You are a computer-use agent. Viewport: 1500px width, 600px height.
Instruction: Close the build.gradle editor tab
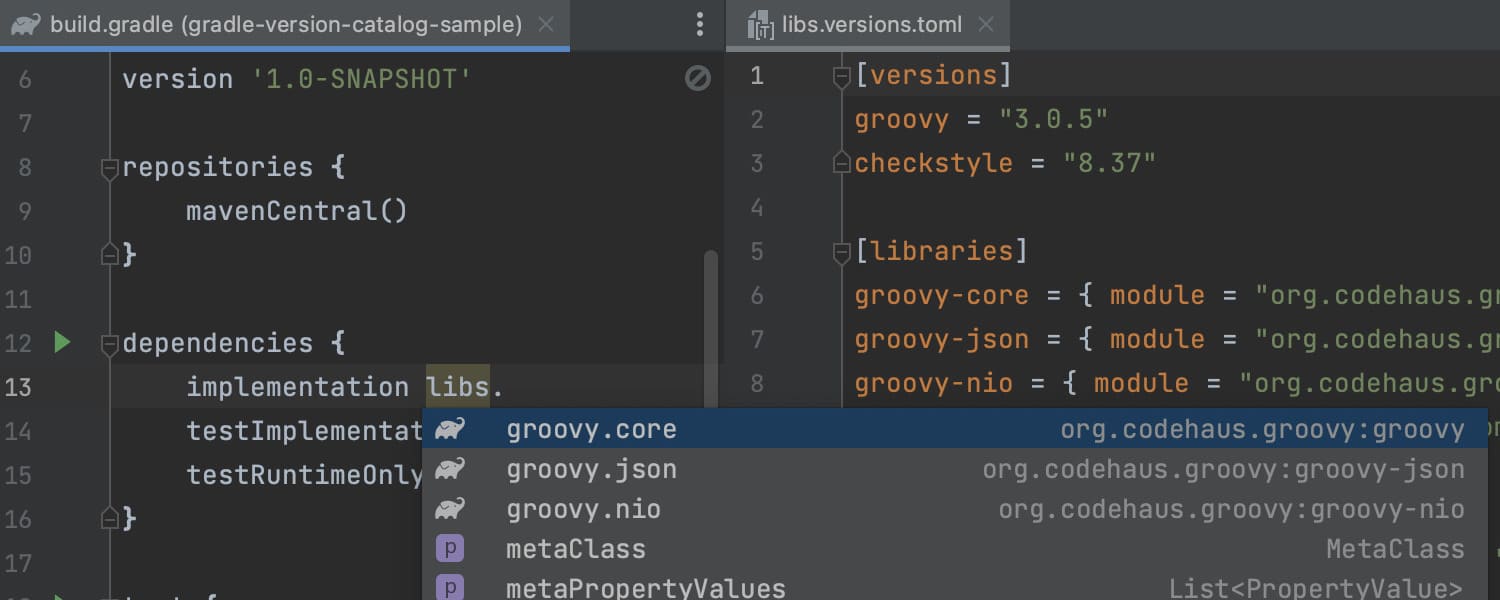(x=546, y=25)
